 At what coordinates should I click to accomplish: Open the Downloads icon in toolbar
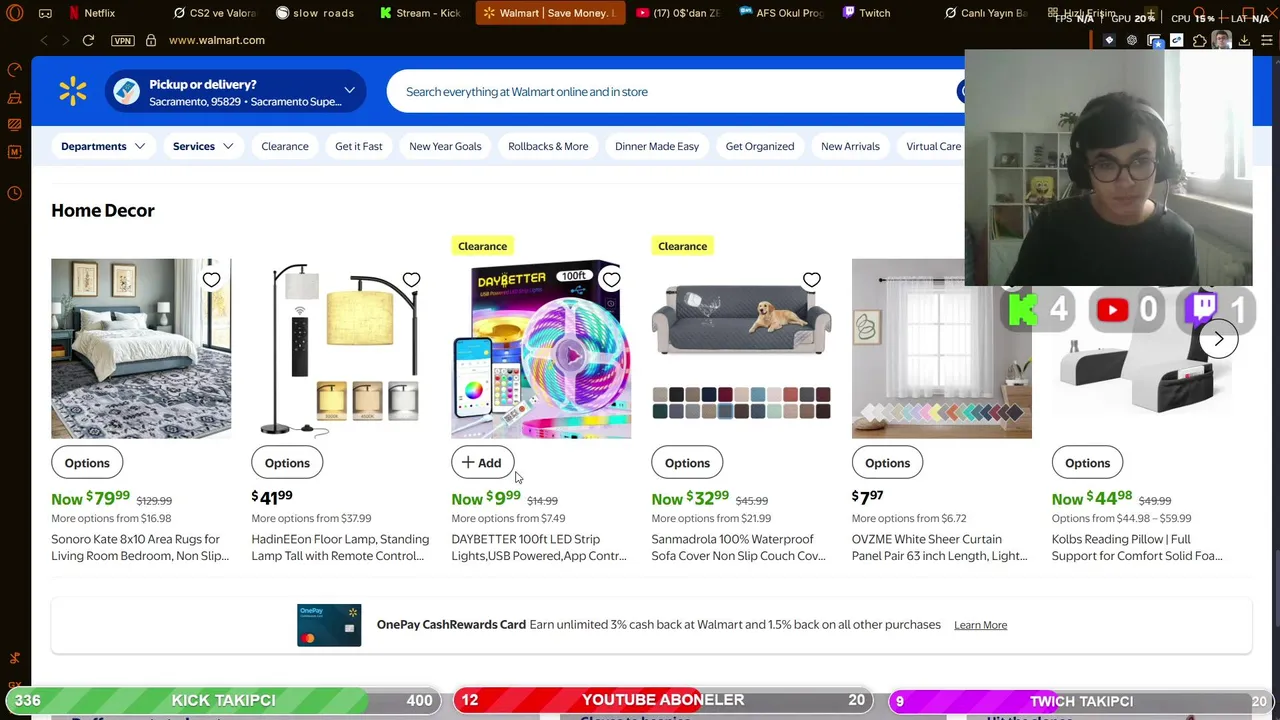click(1244, 40)
